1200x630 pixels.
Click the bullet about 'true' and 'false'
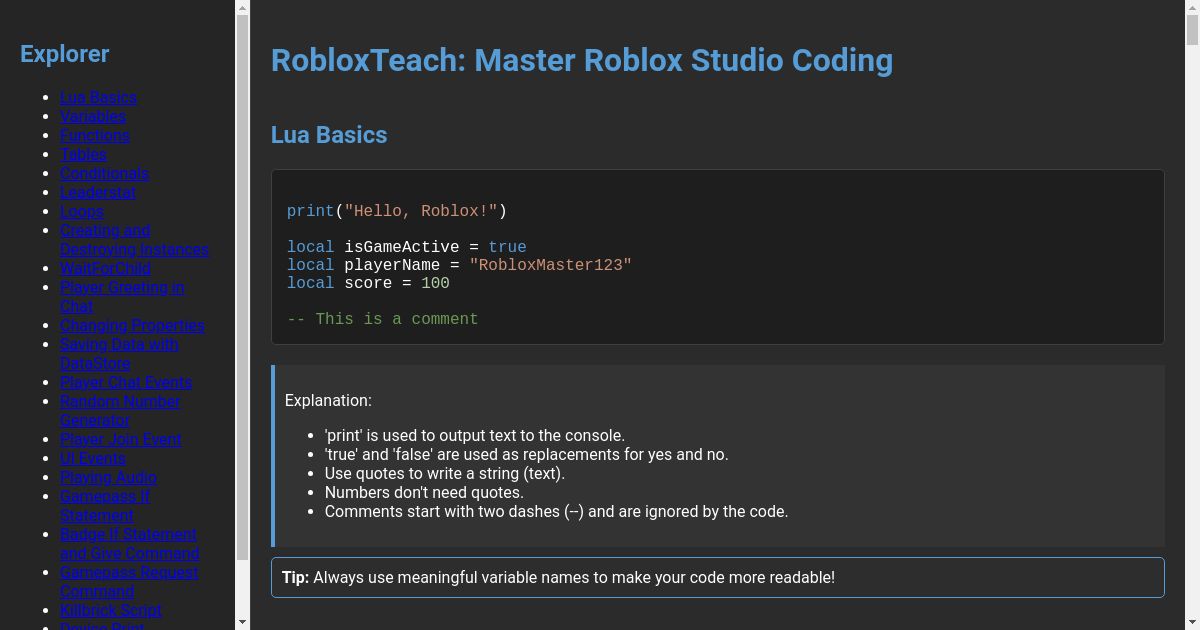[x=527, y=454]
